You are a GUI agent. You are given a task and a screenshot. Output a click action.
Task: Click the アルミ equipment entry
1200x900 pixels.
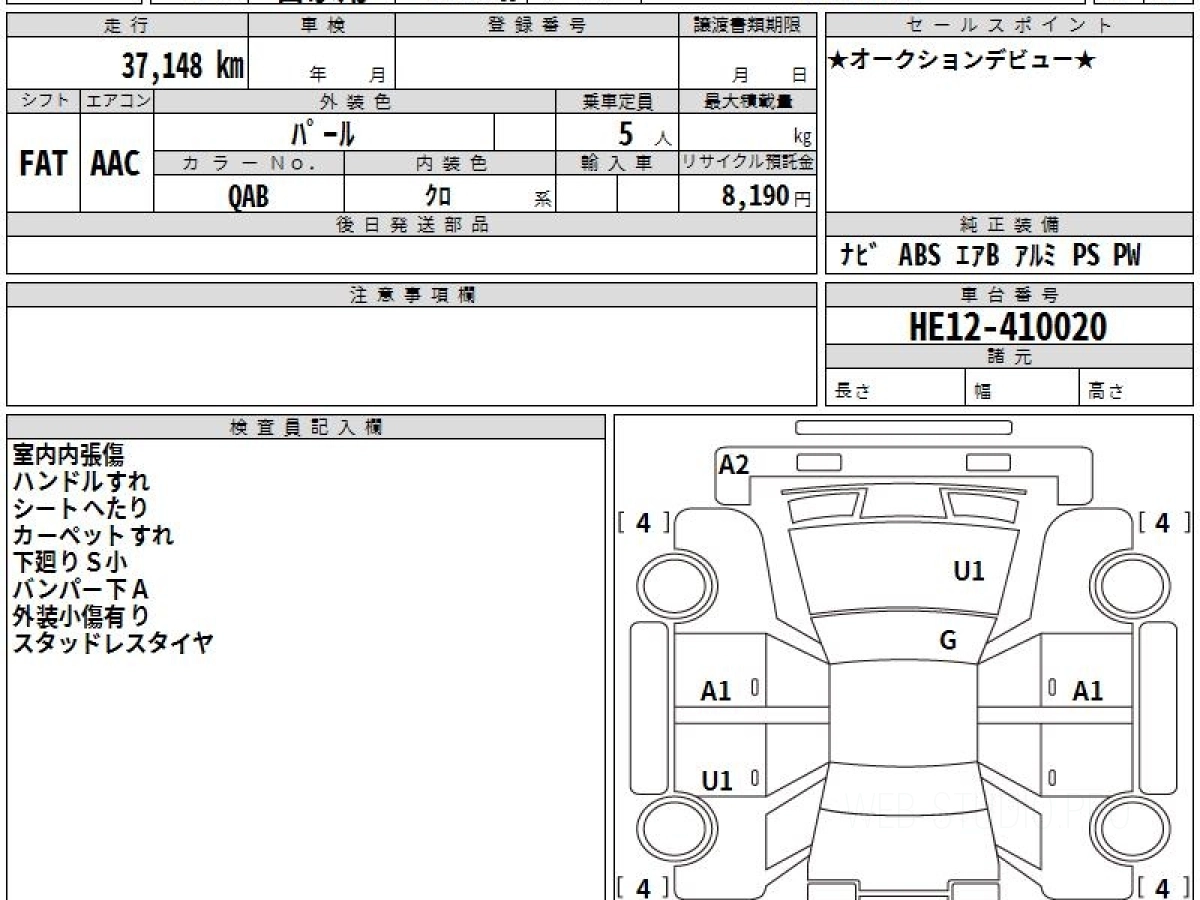[1035, 256]
